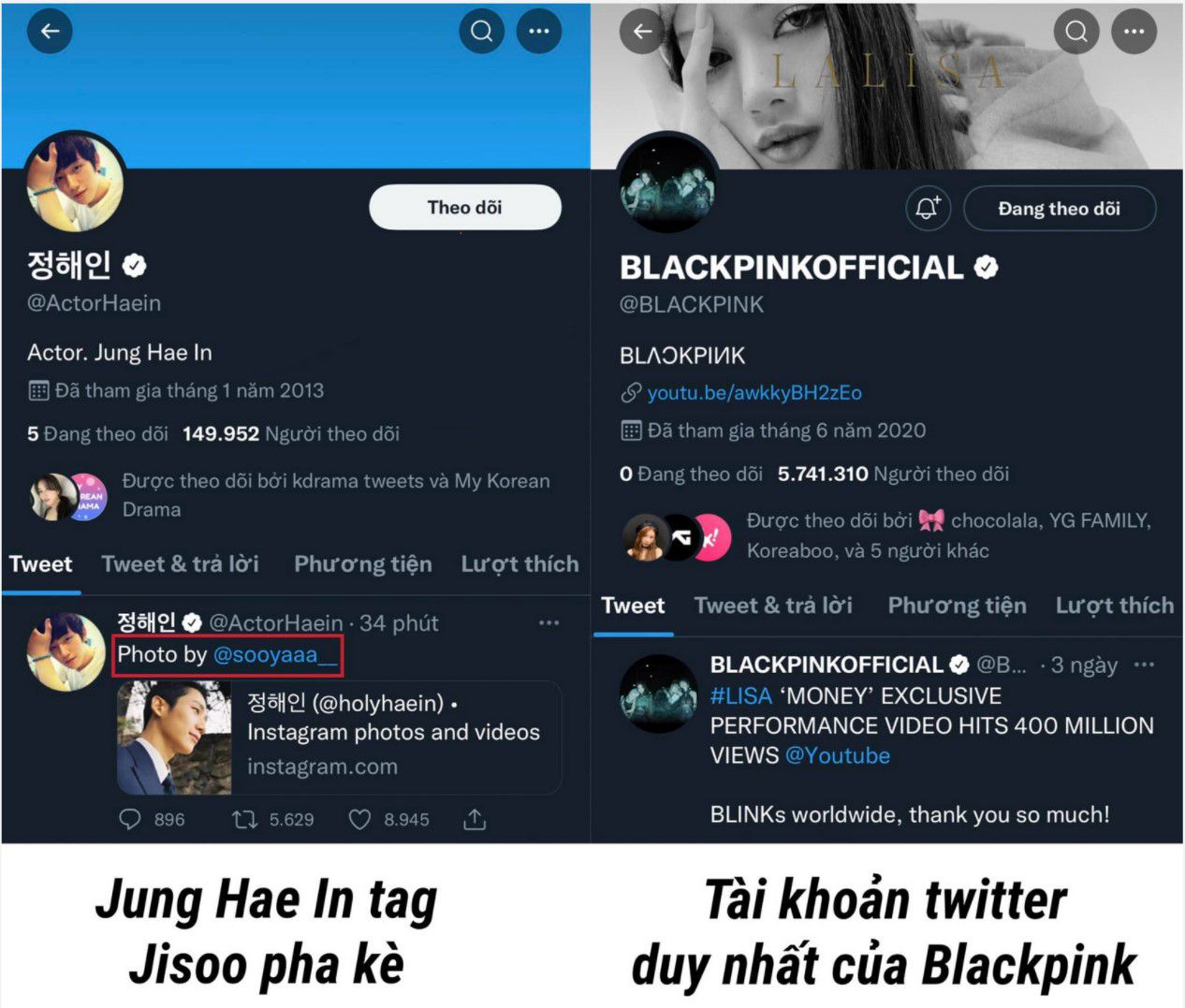Viewport: 1185px width, 1008px height.
Task: Open more options on the ActorHaein profile header
Action: [x=539, y=31]
